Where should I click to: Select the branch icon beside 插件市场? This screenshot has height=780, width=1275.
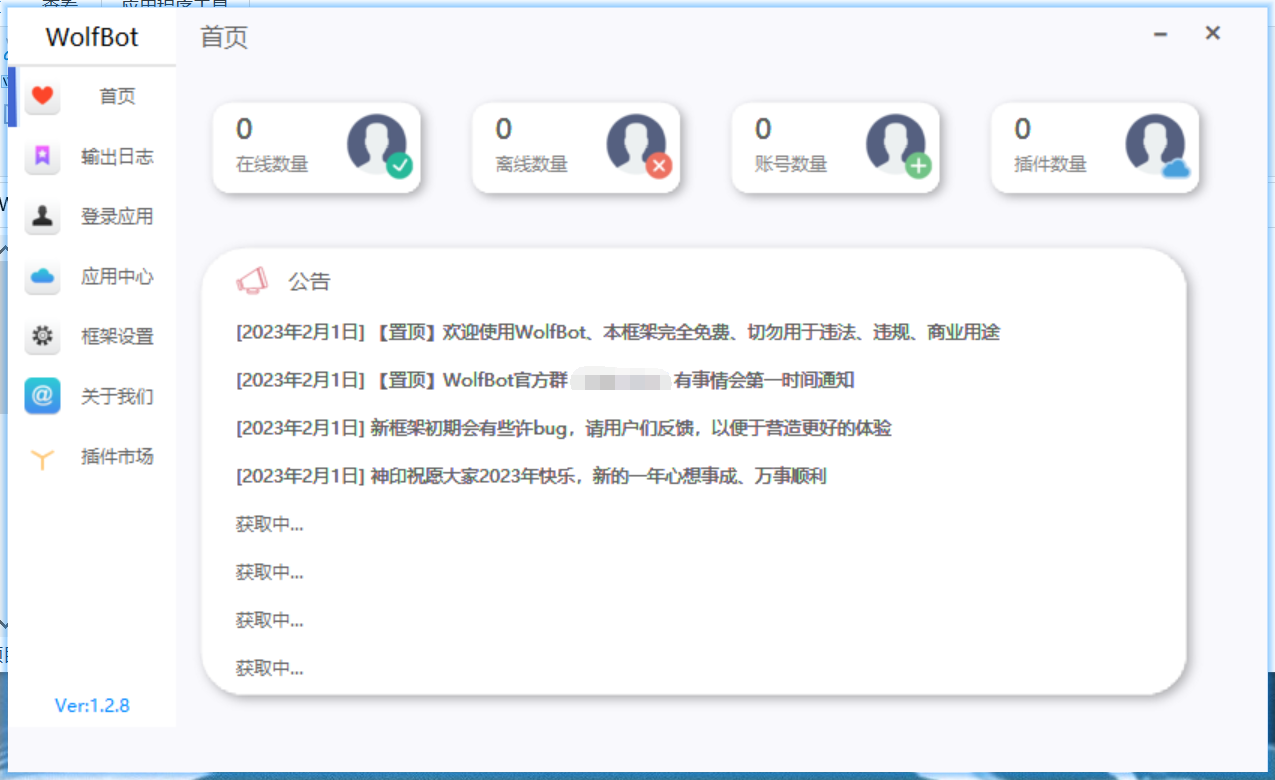point(41,456)
